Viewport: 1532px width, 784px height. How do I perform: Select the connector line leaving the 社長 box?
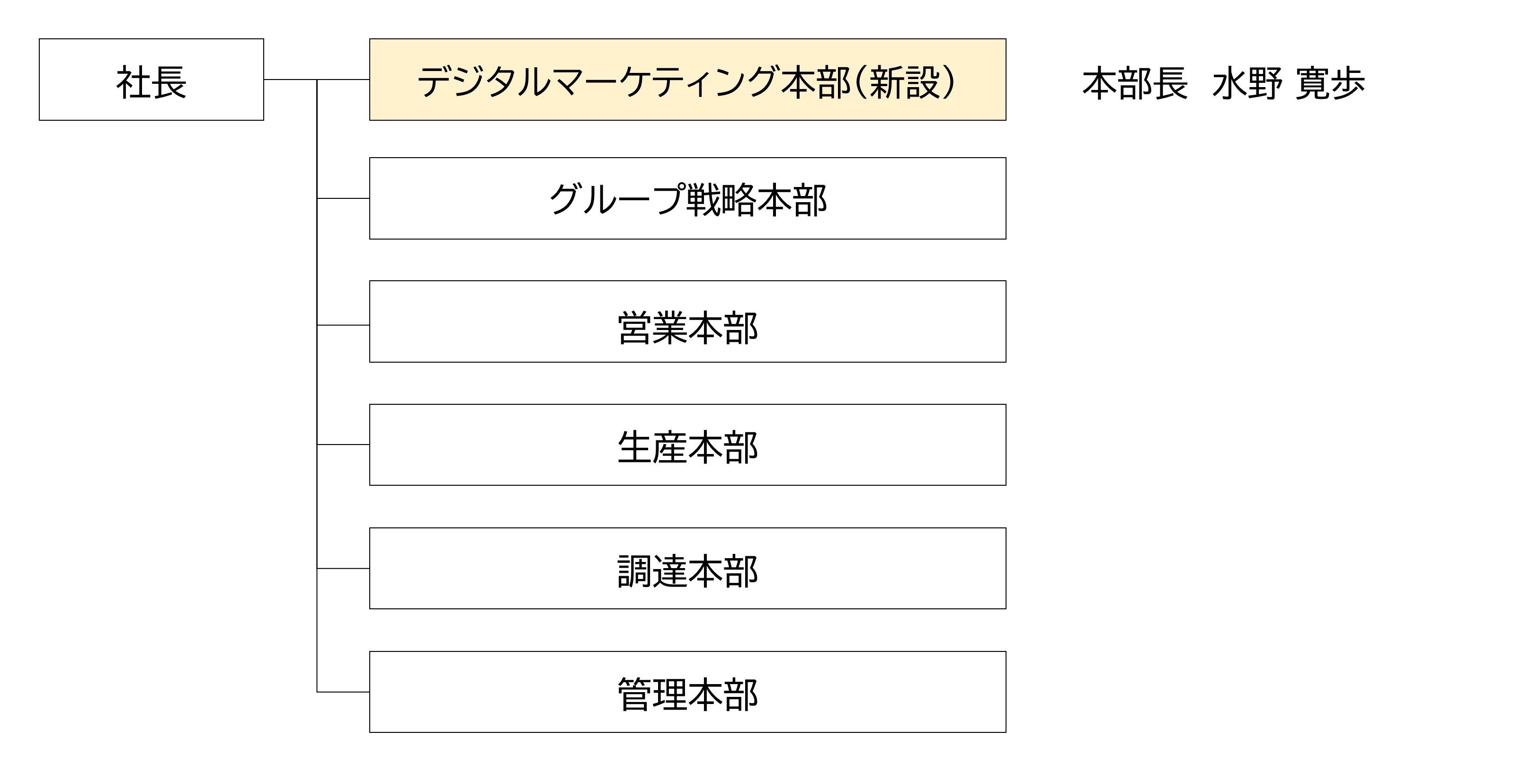[x=290, y=80]
